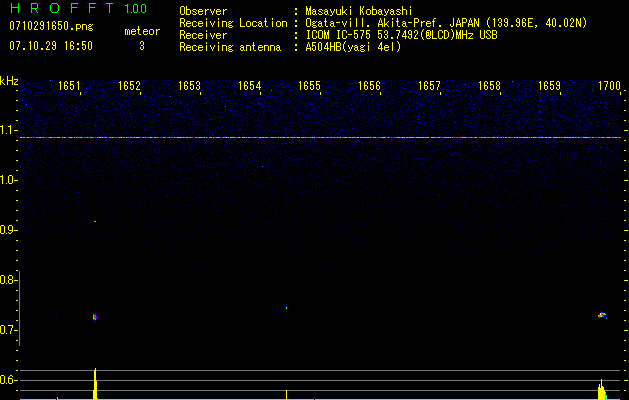
Task: Click the 'meteor' label
Action: coord(142,31)
